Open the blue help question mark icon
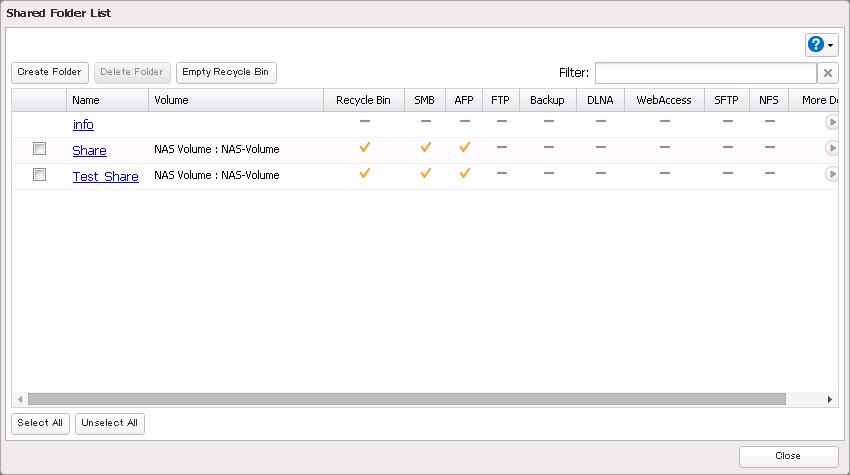This screenshot has width=850, height=475. click(x=816, y=44)
